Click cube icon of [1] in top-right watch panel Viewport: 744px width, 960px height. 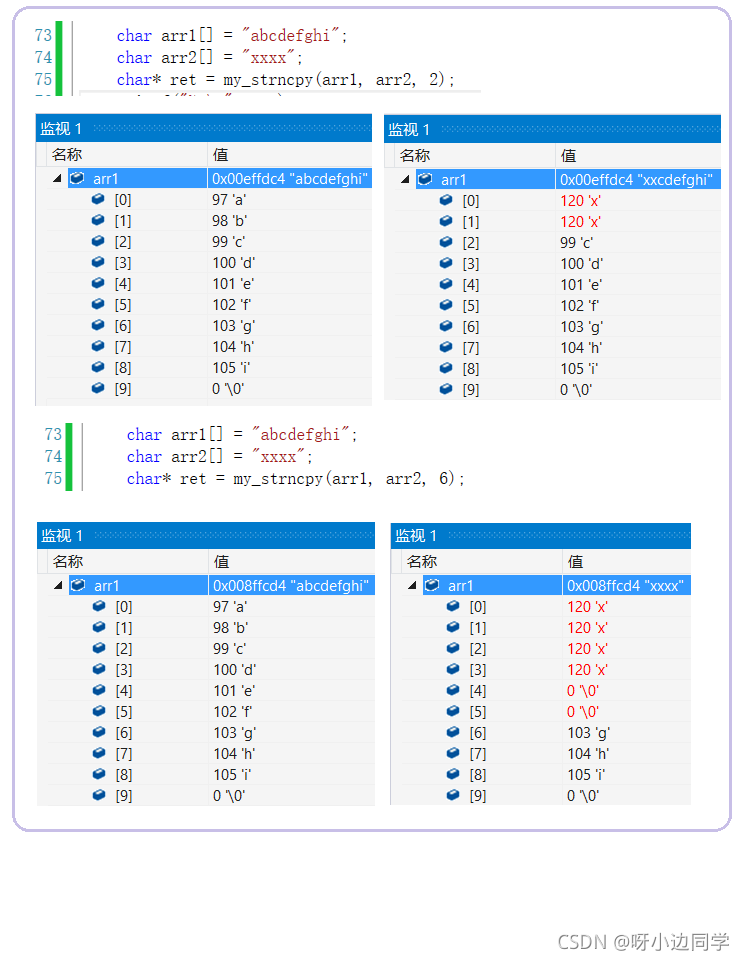click(x=446, y=222)
